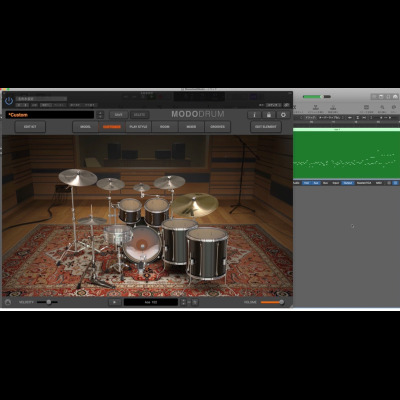Open EDIT ELEMENT view
Screen dimensions: 400x400
tap(266, 127)
